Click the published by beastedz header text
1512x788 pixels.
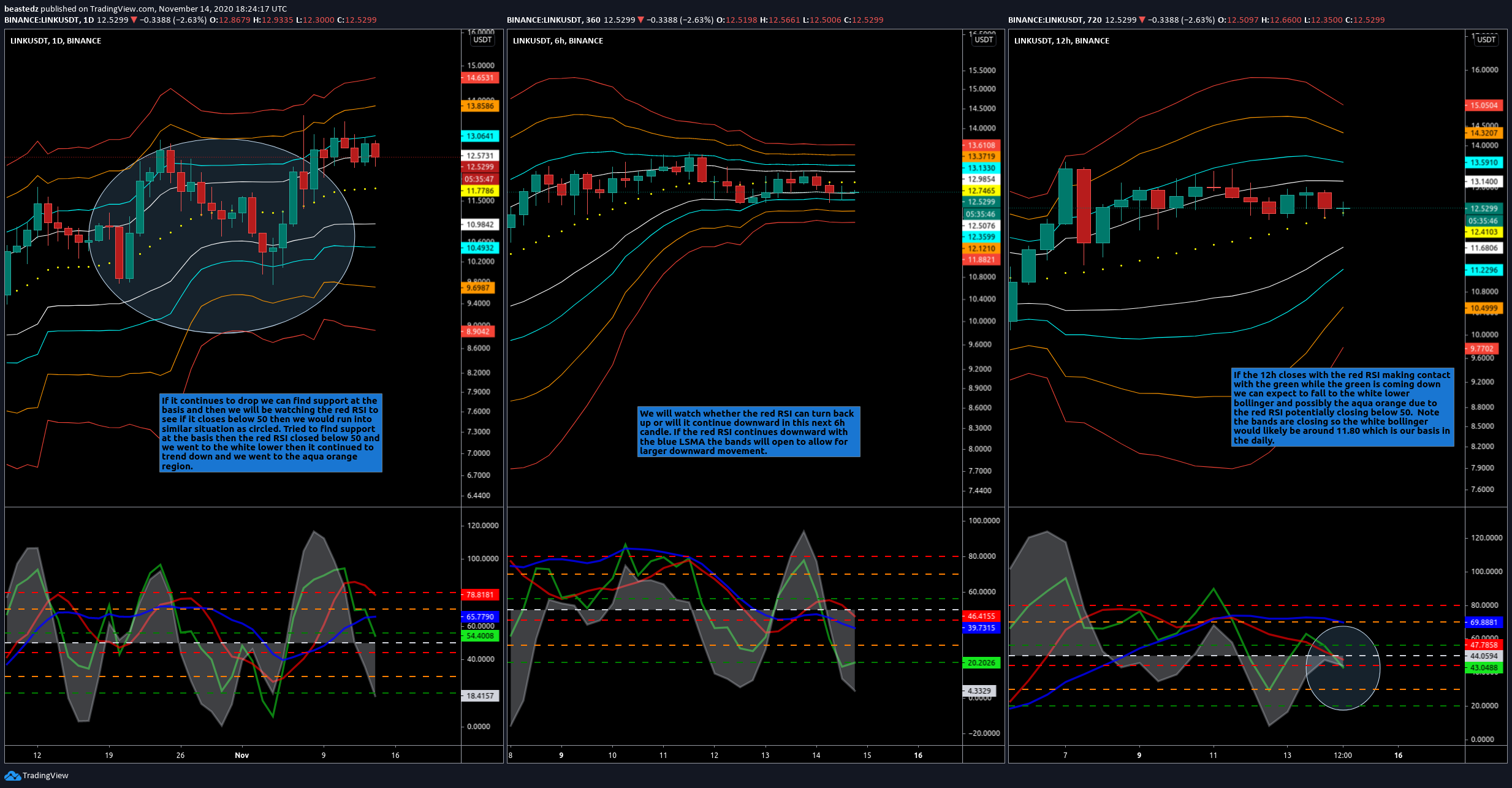[x=145, y=9]
